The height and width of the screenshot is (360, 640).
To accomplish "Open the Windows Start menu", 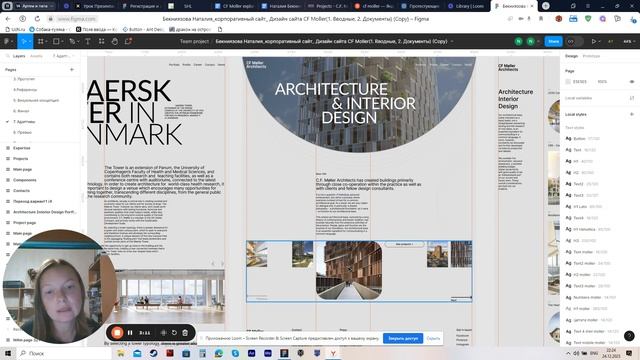I will 8,353.
